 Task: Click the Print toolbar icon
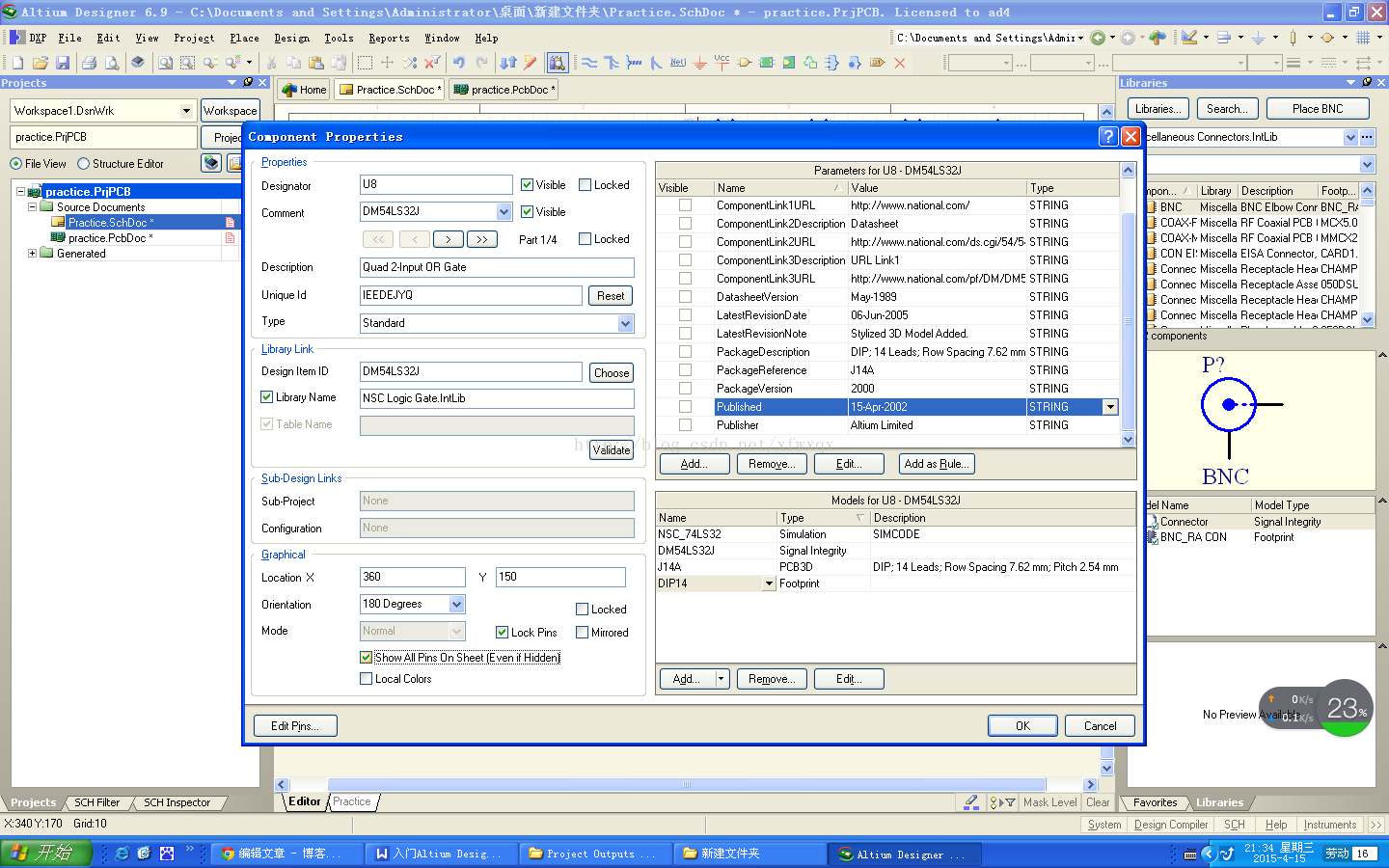[89, 63]
